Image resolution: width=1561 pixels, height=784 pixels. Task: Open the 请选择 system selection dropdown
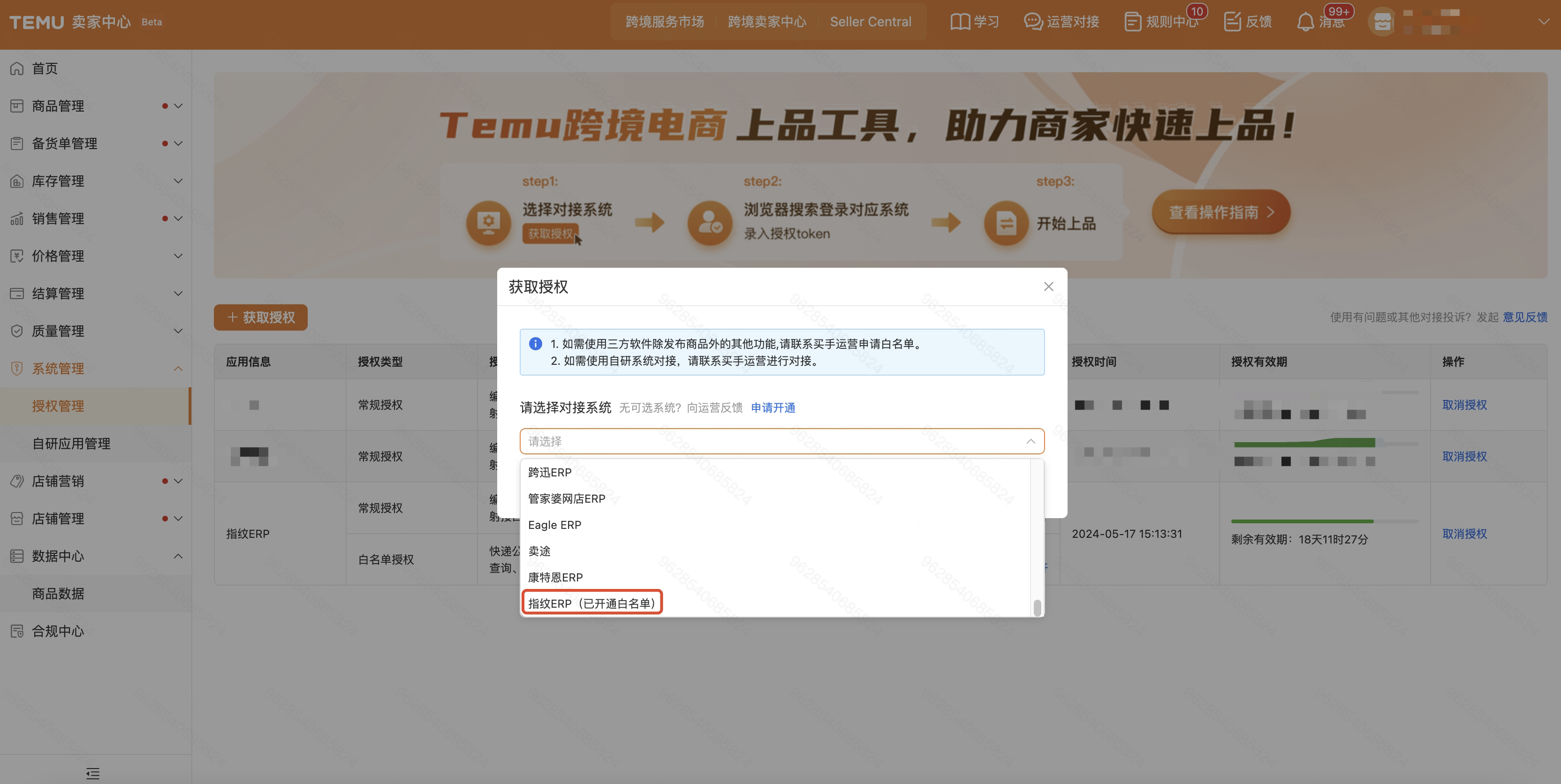pyautogui.click(x=782, y=441)
